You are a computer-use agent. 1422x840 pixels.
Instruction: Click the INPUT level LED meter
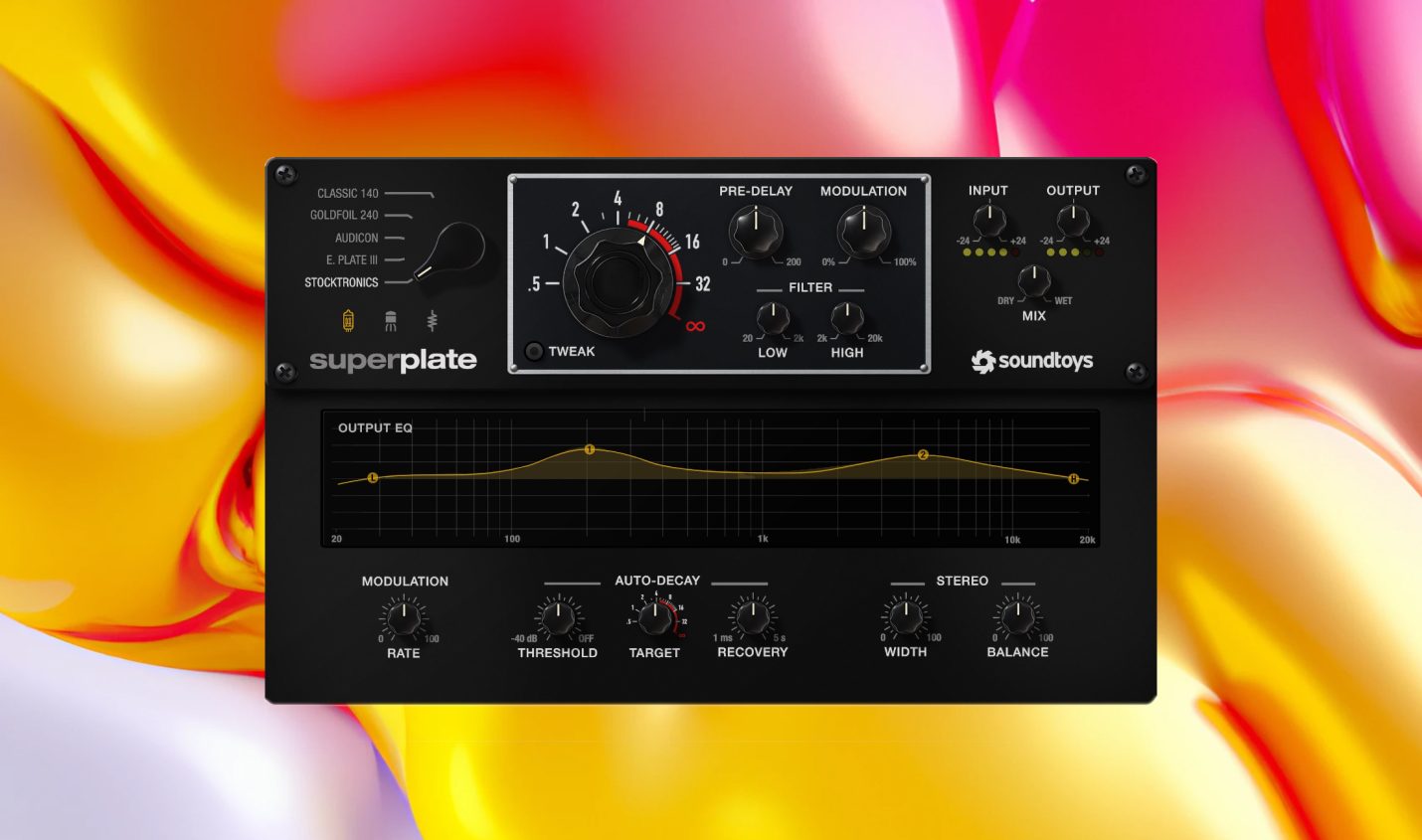[x=989, y=252]
